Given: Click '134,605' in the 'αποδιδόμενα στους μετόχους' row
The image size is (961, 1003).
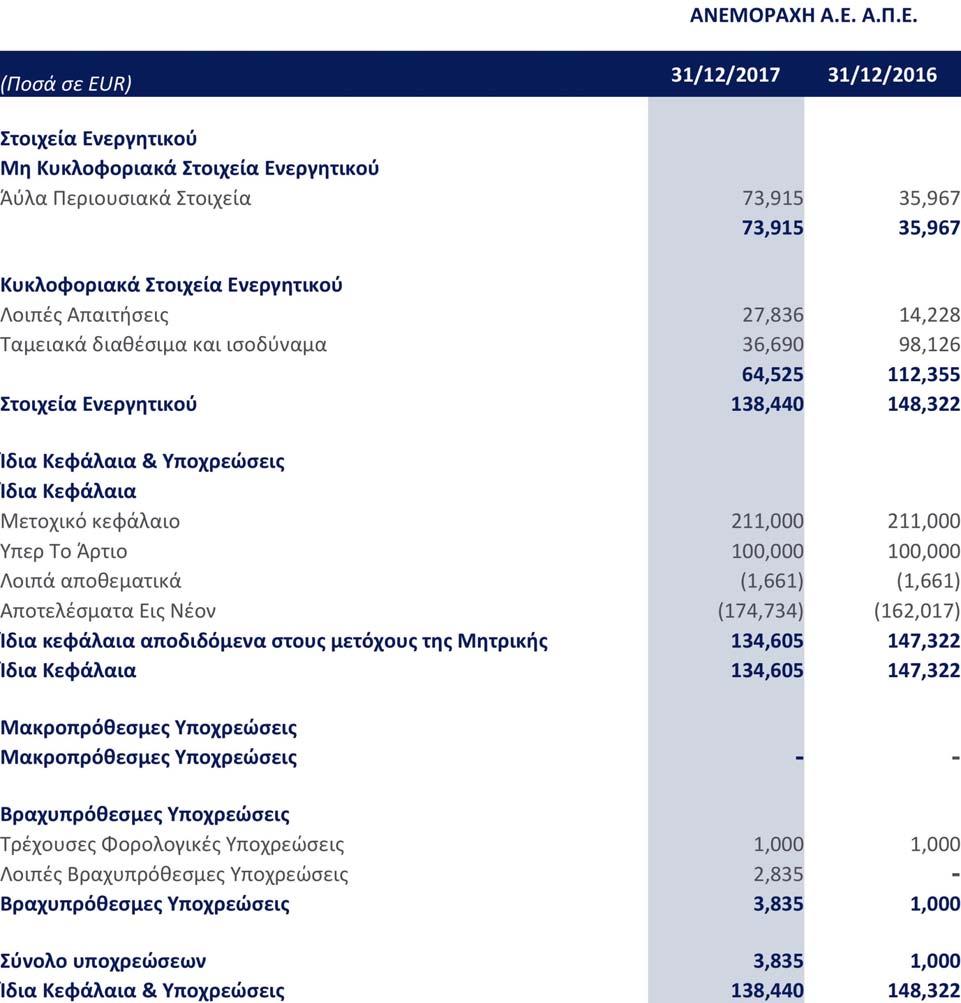Looking at the screenshot, I should click(767, 641).
